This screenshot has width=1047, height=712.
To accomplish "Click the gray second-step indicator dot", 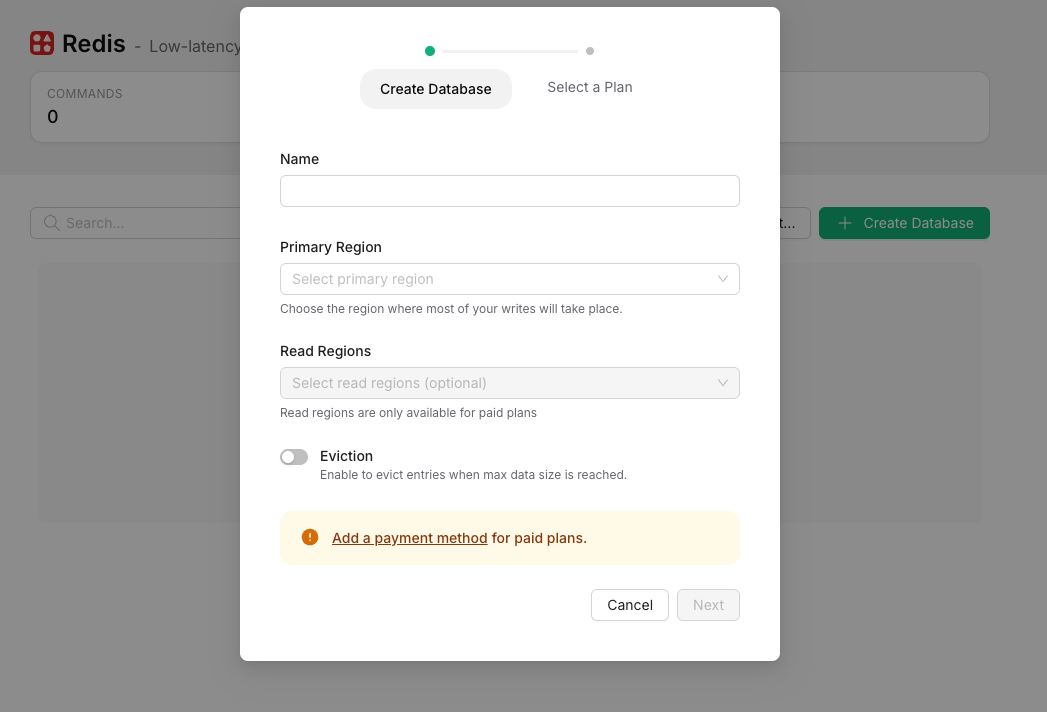I will (590, 51).
